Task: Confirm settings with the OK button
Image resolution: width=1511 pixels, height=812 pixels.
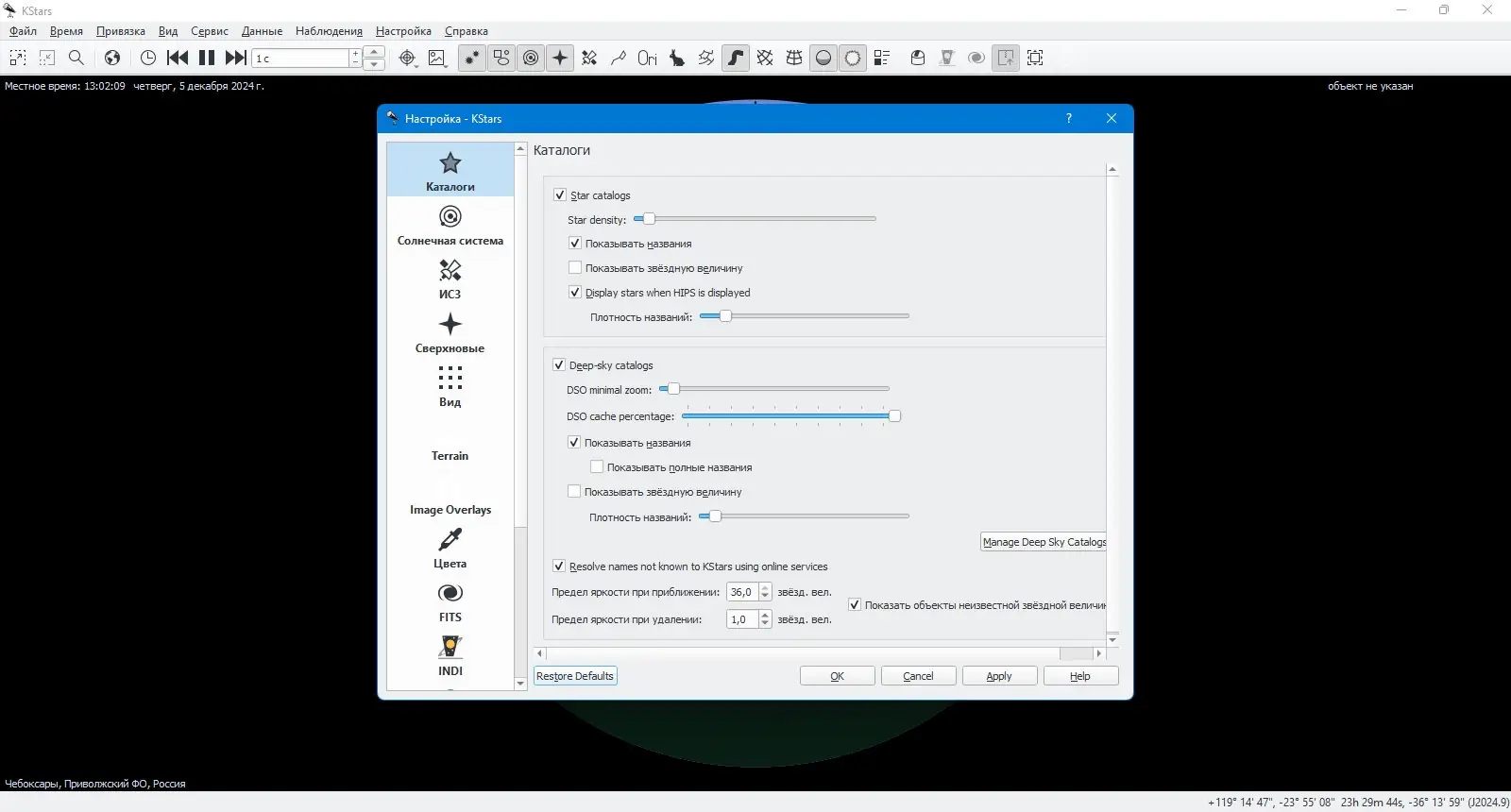Action: pyautogui.click(x=838, y=676)
